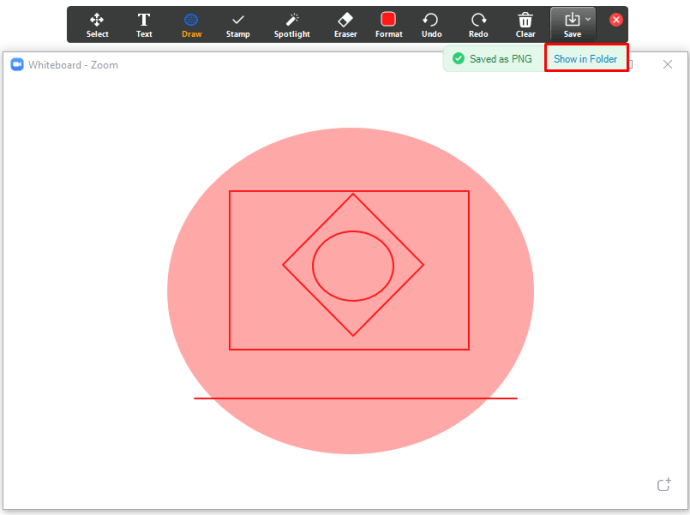
Task: Click the Zoom logo in the title bar
Action: pyautogui.click(x=17, y=65)
